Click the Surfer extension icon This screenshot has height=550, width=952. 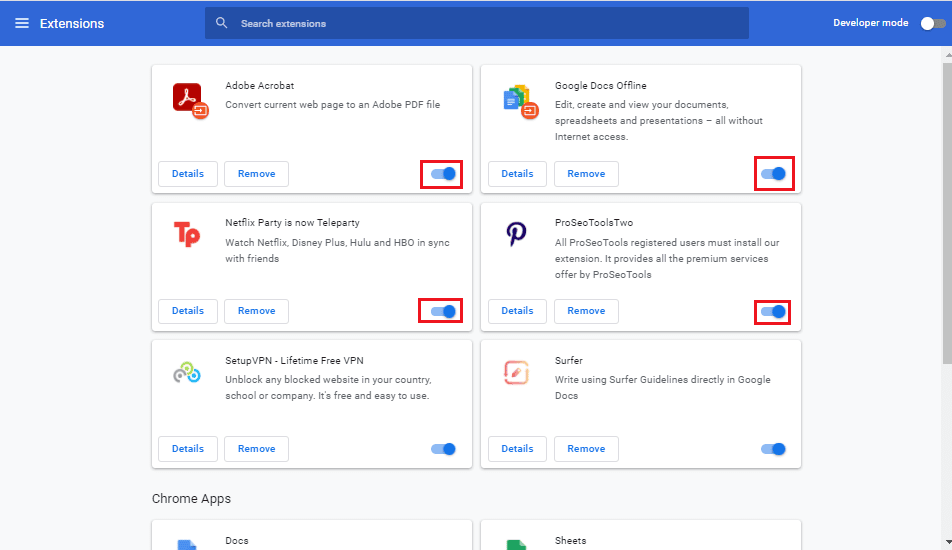point(516,372)
